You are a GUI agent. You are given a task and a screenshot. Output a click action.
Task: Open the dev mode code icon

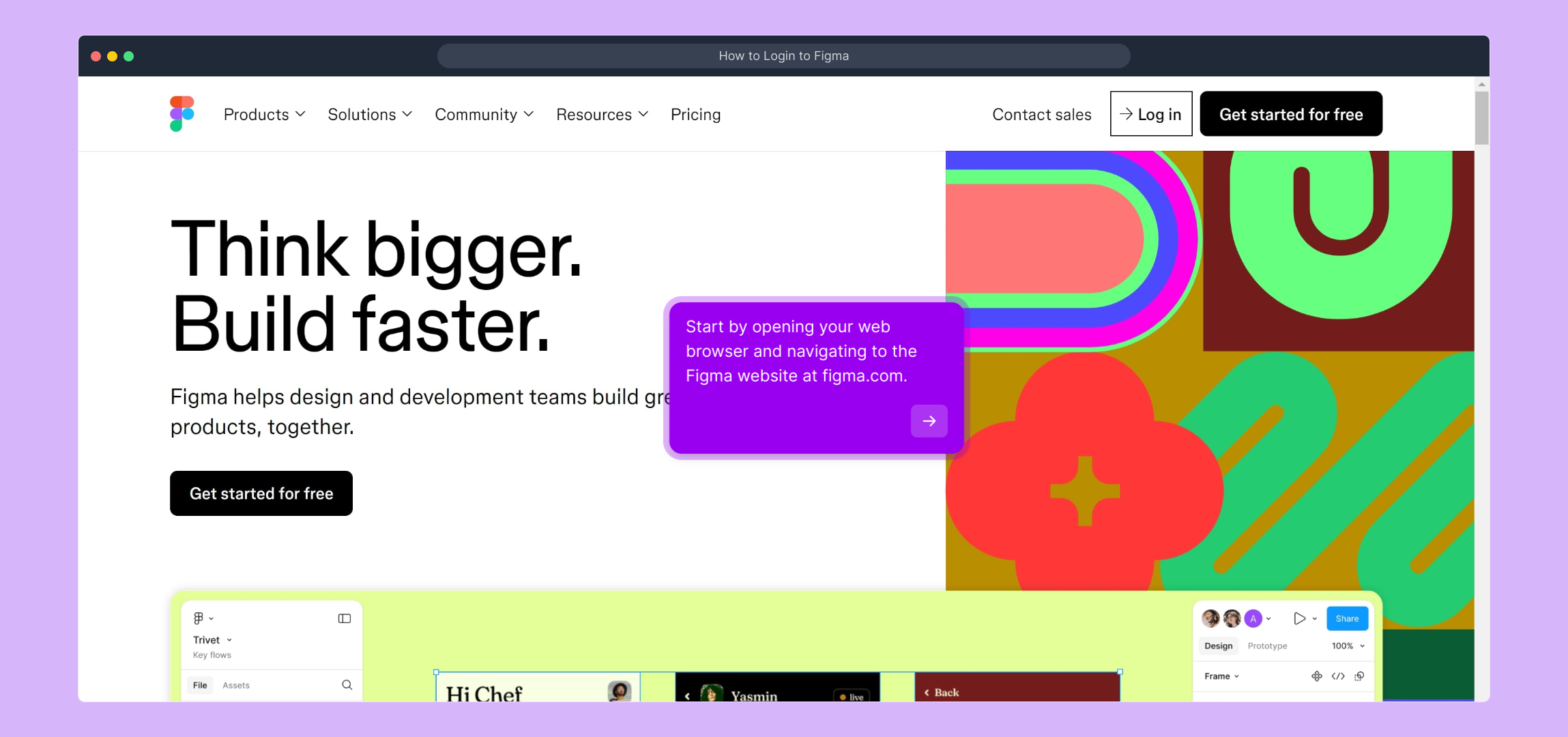pos(1338,676)
